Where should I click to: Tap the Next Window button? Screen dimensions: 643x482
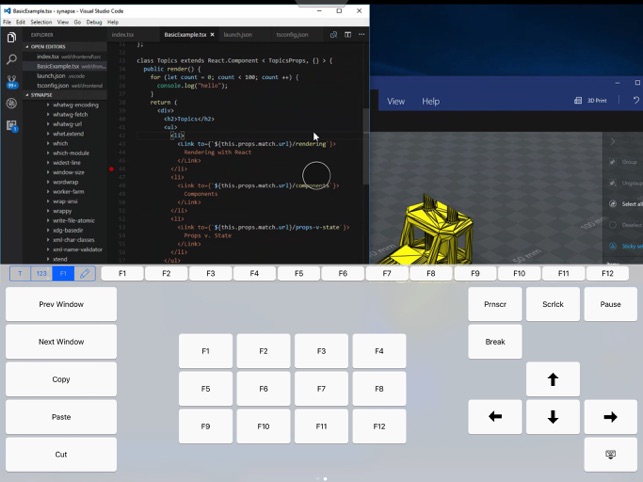(x=61, y=342)
